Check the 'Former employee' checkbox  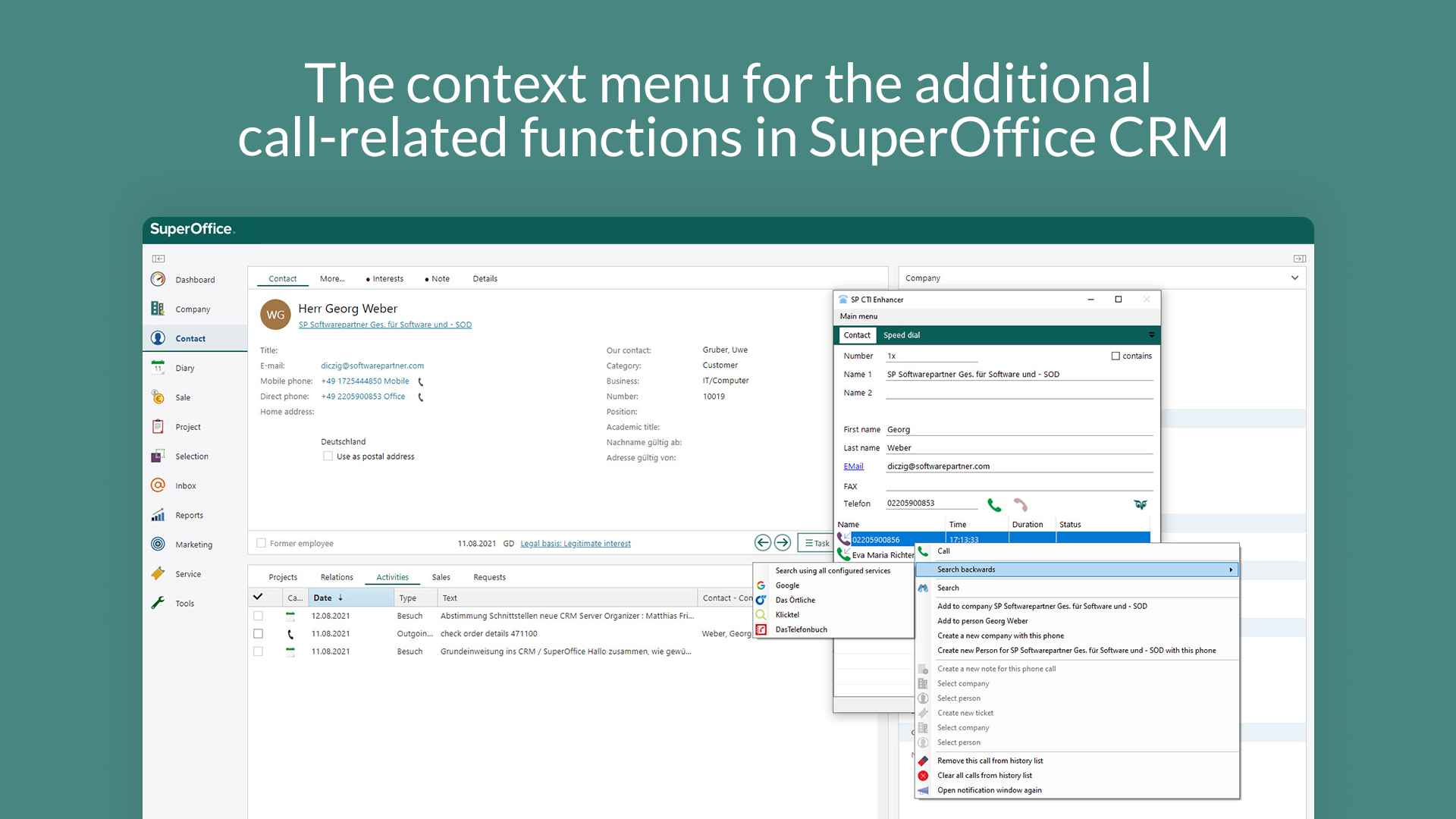click(x=265, y=543)
